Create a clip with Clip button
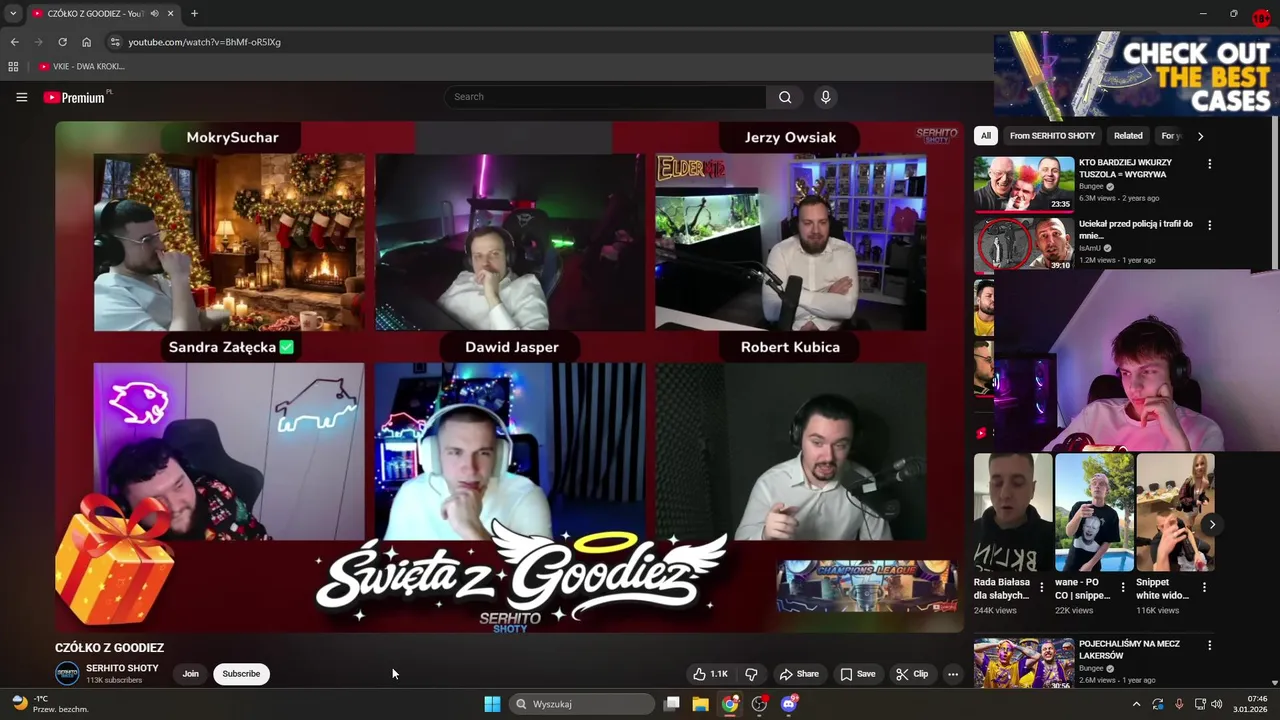Image resolution: width=1280 pixels, height=720 pixels. coord(912,674)
